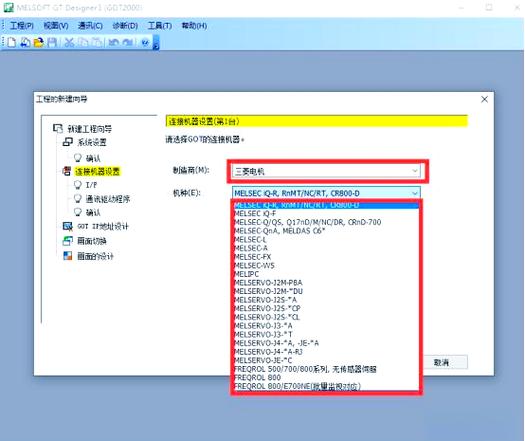Choose MELSERVO-J3-*A from the list

click(326, 326)
